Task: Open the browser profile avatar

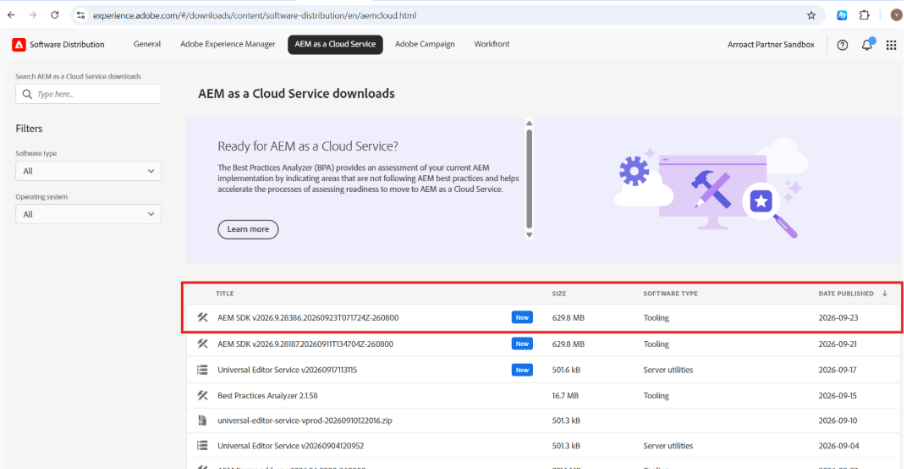Action: (897, 16)
